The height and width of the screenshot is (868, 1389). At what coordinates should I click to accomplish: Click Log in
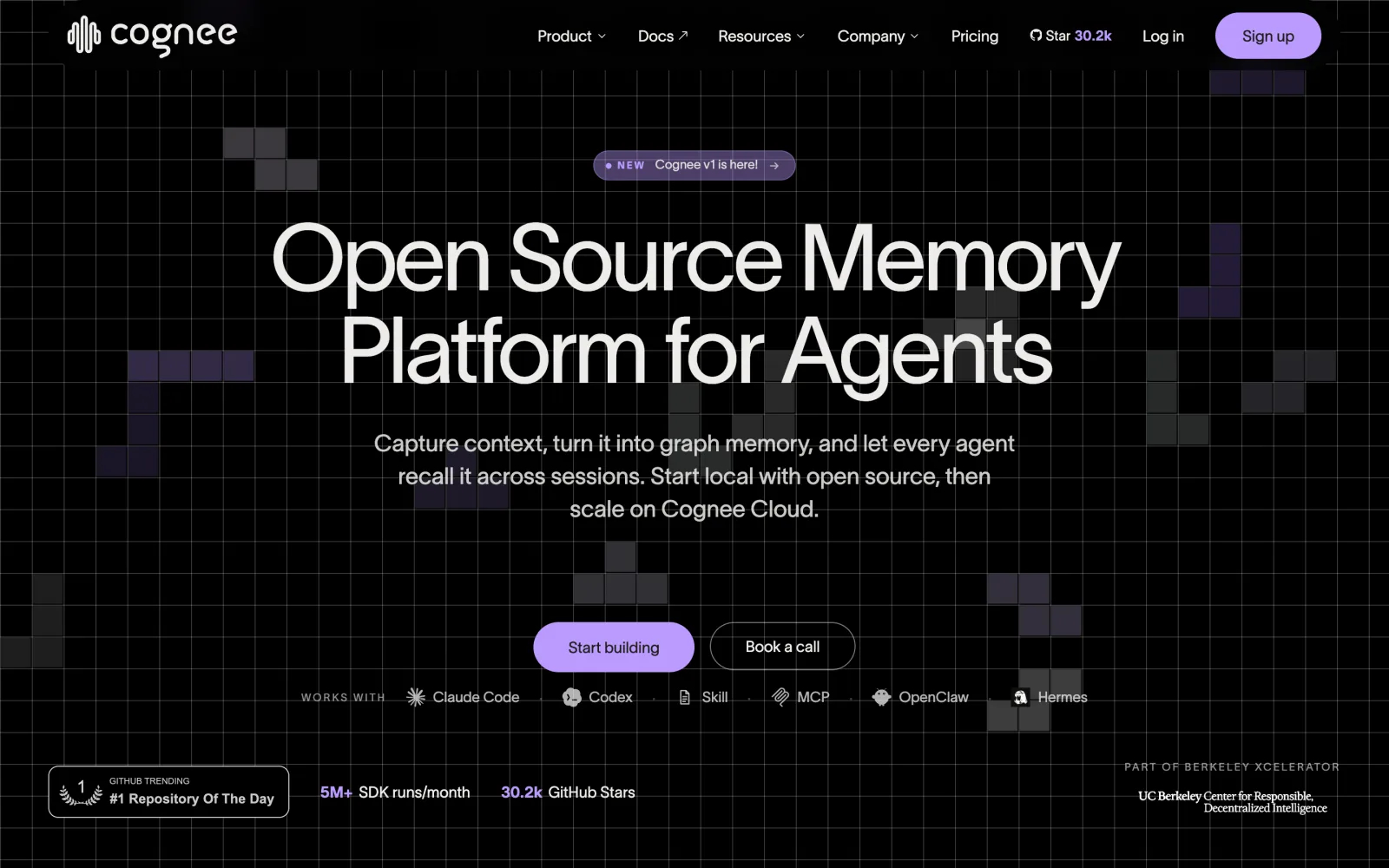[1163, 36]
